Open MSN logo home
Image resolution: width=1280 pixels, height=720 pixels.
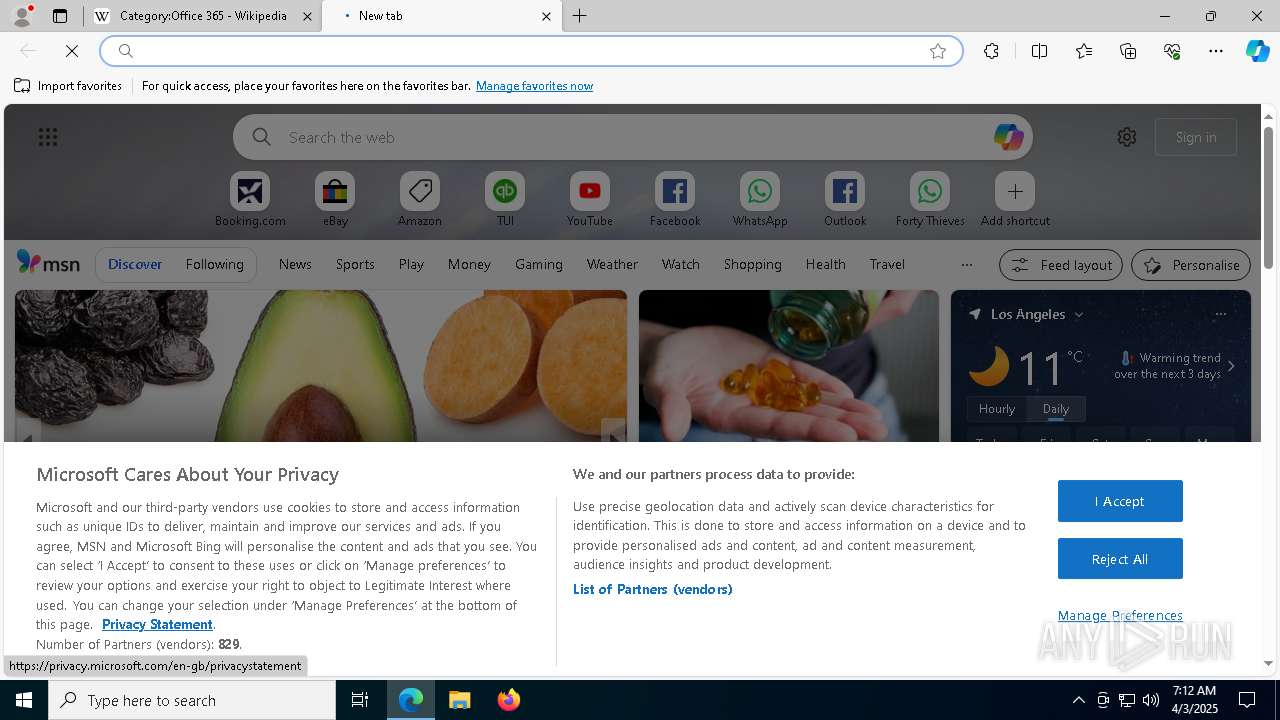pos(48,264)
